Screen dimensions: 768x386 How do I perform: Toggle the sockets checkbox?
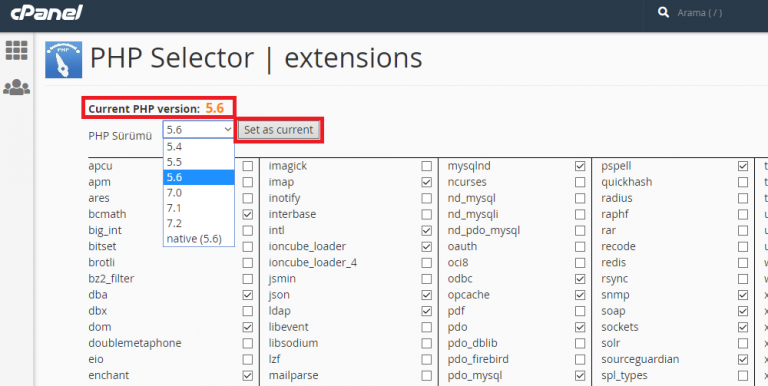(x=743, y=327)
